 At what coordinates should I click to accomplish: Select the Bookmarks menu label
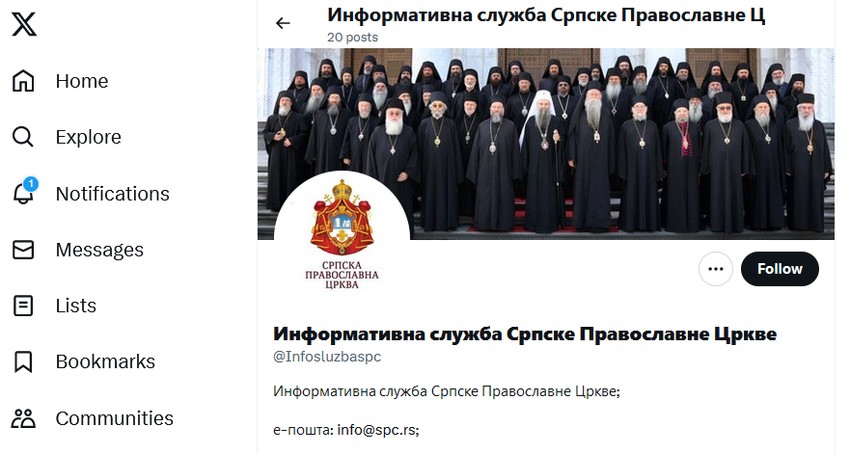(x=106, y=362)
